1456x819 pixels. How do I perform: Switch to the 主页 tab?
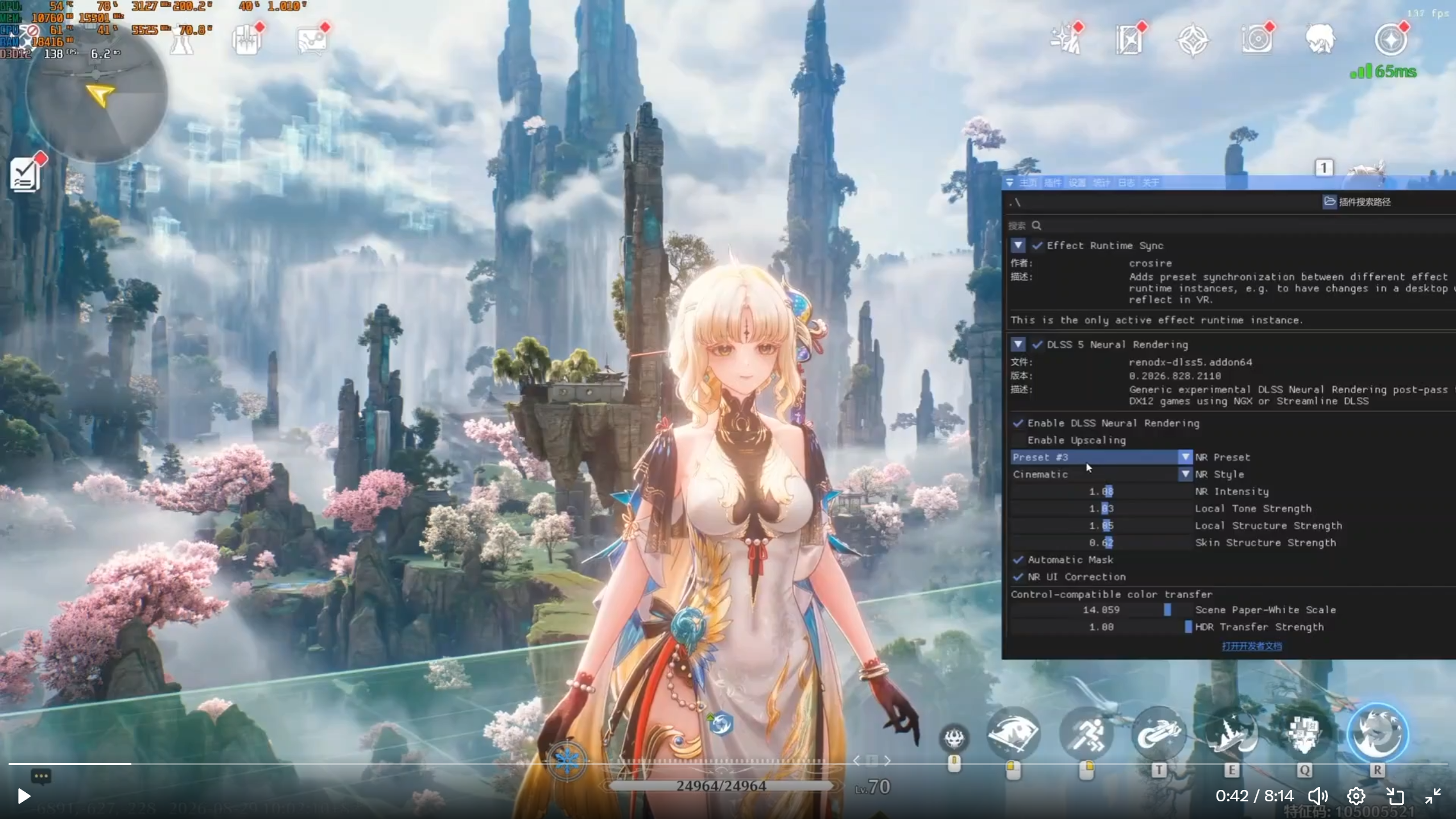(1028, 183)
